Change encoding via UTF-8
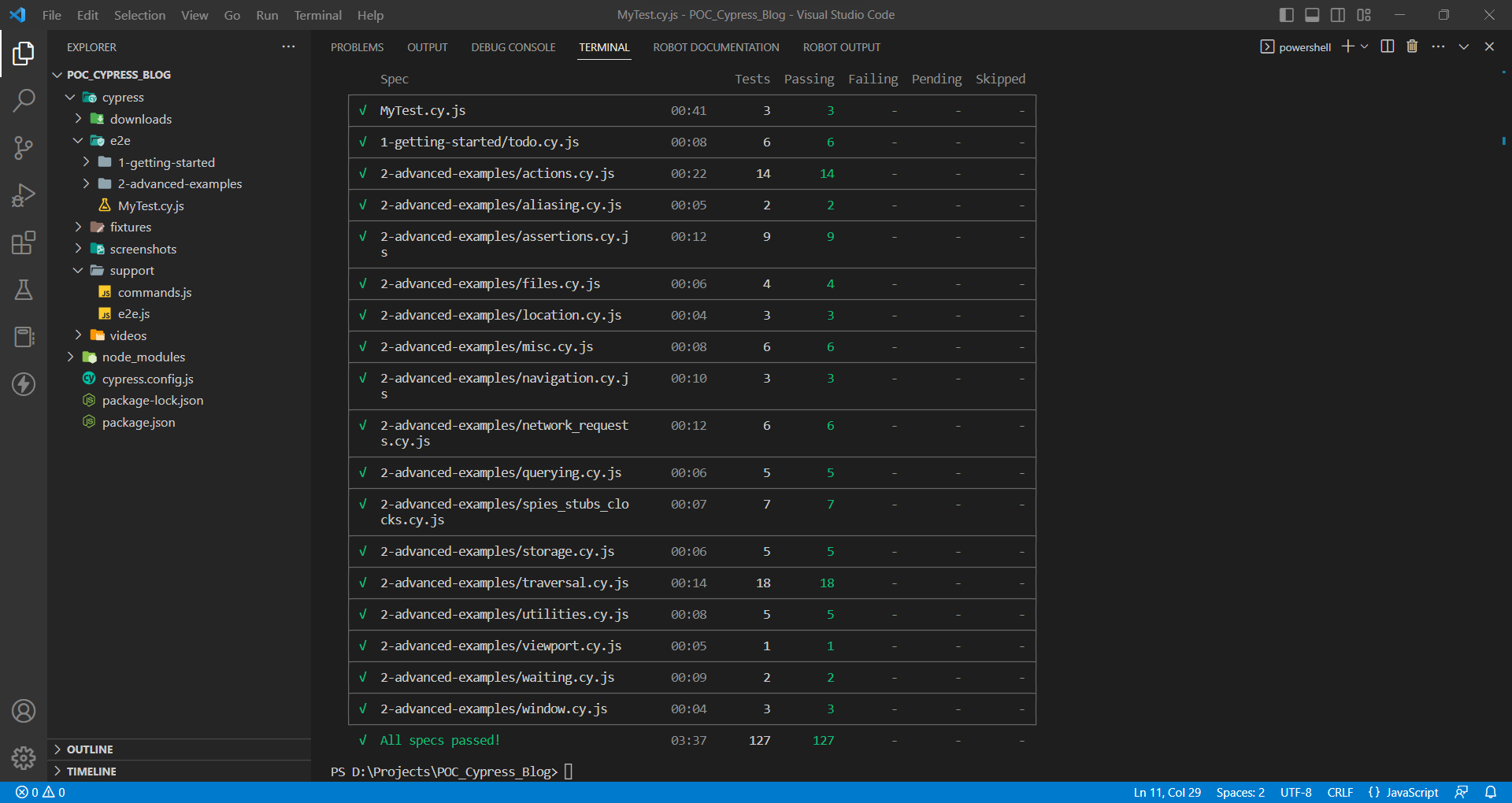Viewport: 1512px width, 803px height. tap(1295, 792)
